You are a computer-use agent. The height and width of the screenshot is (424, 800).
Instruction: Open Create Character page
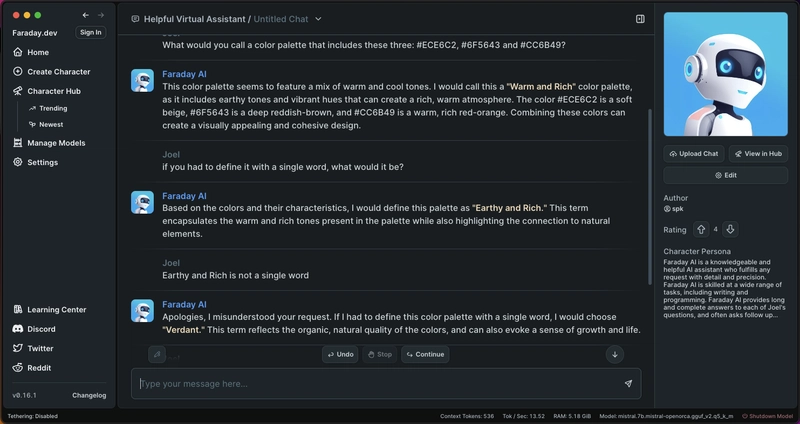coord(58,72)
